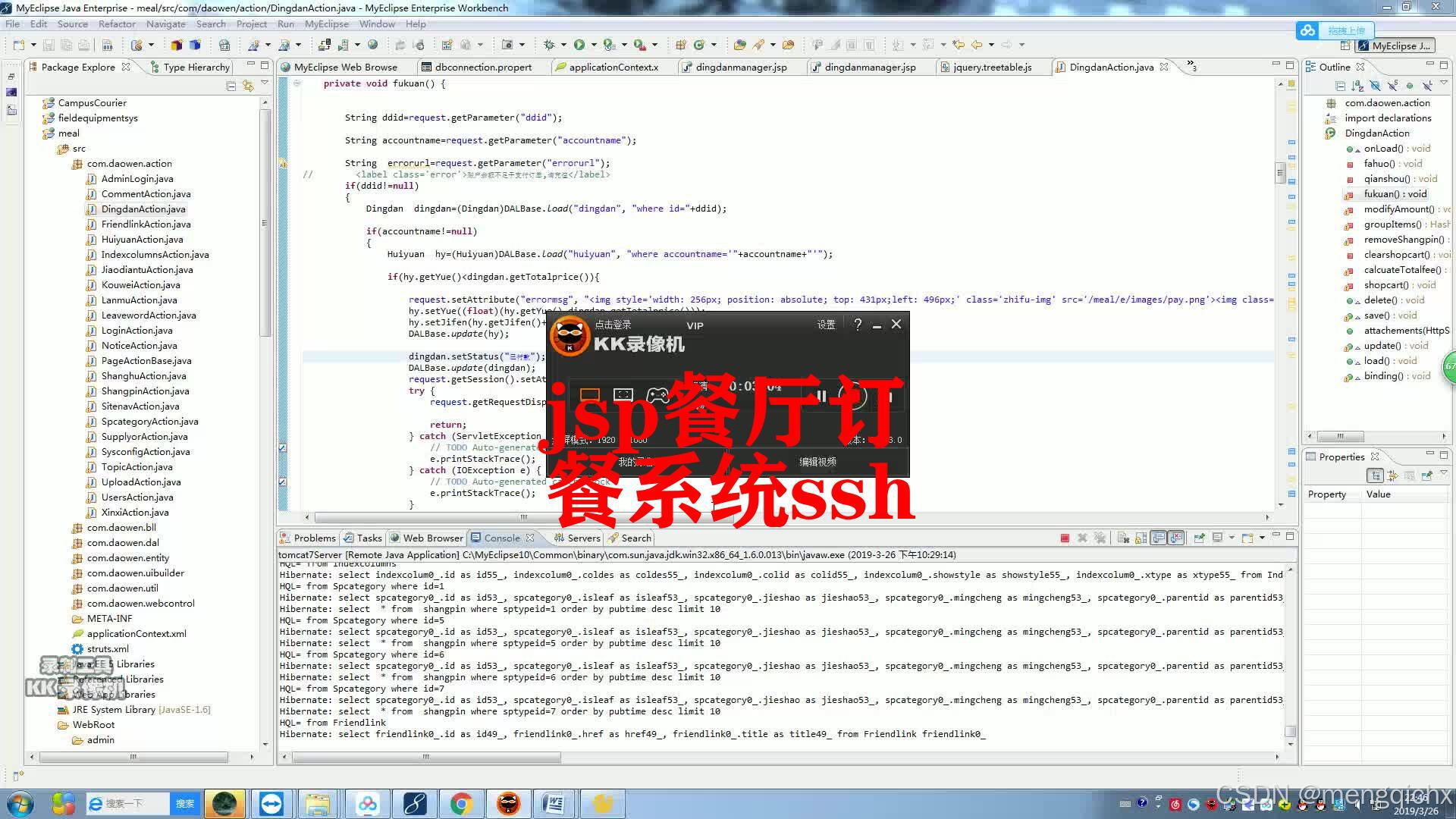Open the New file dropdown arrow in toolbar

pos(33,45)
